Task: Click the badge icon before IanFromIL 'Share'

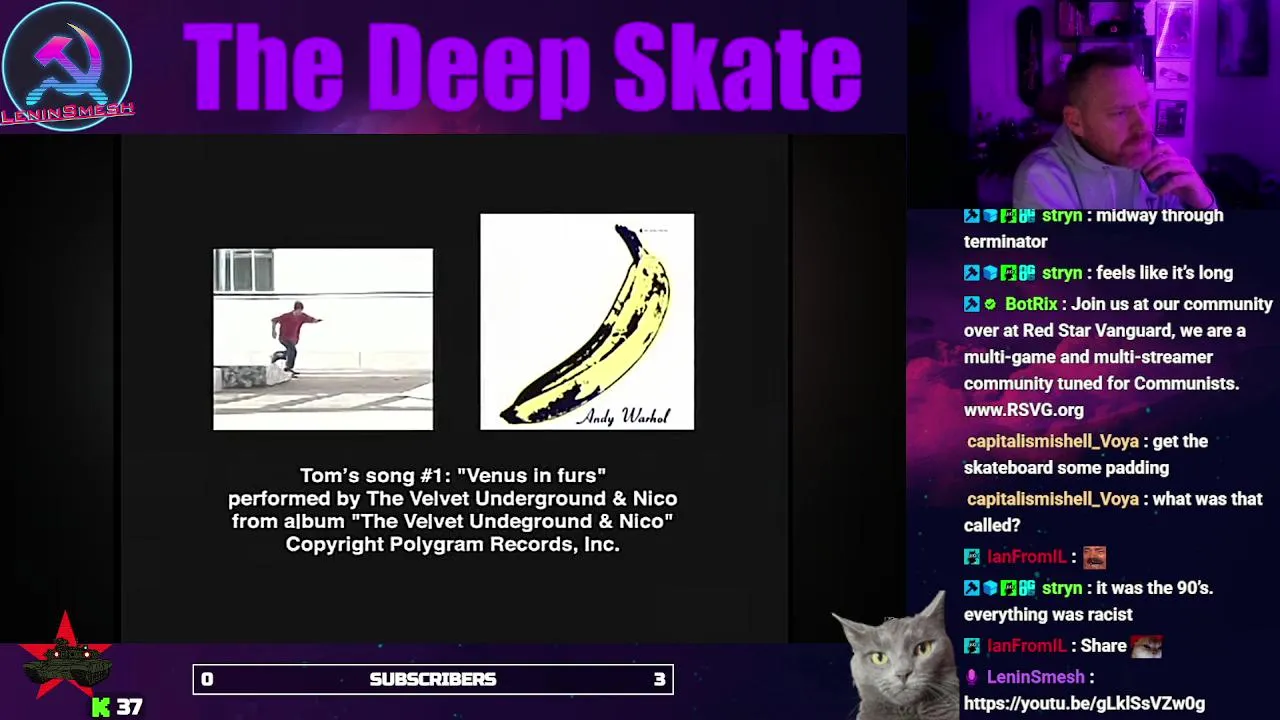Action: pyautogui.click(x=972, y=647)
